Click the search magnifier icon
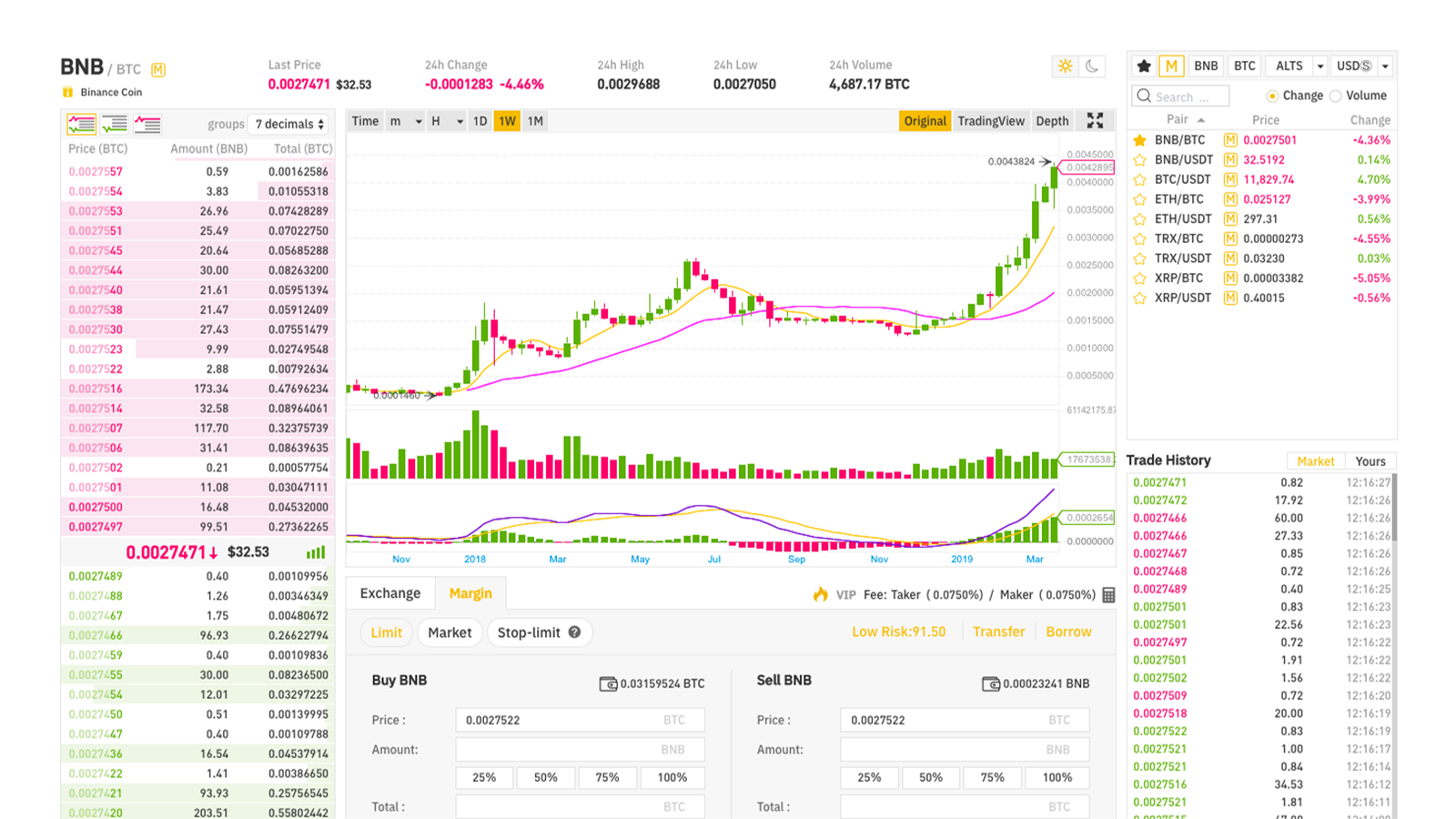The width and height of the screenshot is (1456, 819). (1144, 96)
